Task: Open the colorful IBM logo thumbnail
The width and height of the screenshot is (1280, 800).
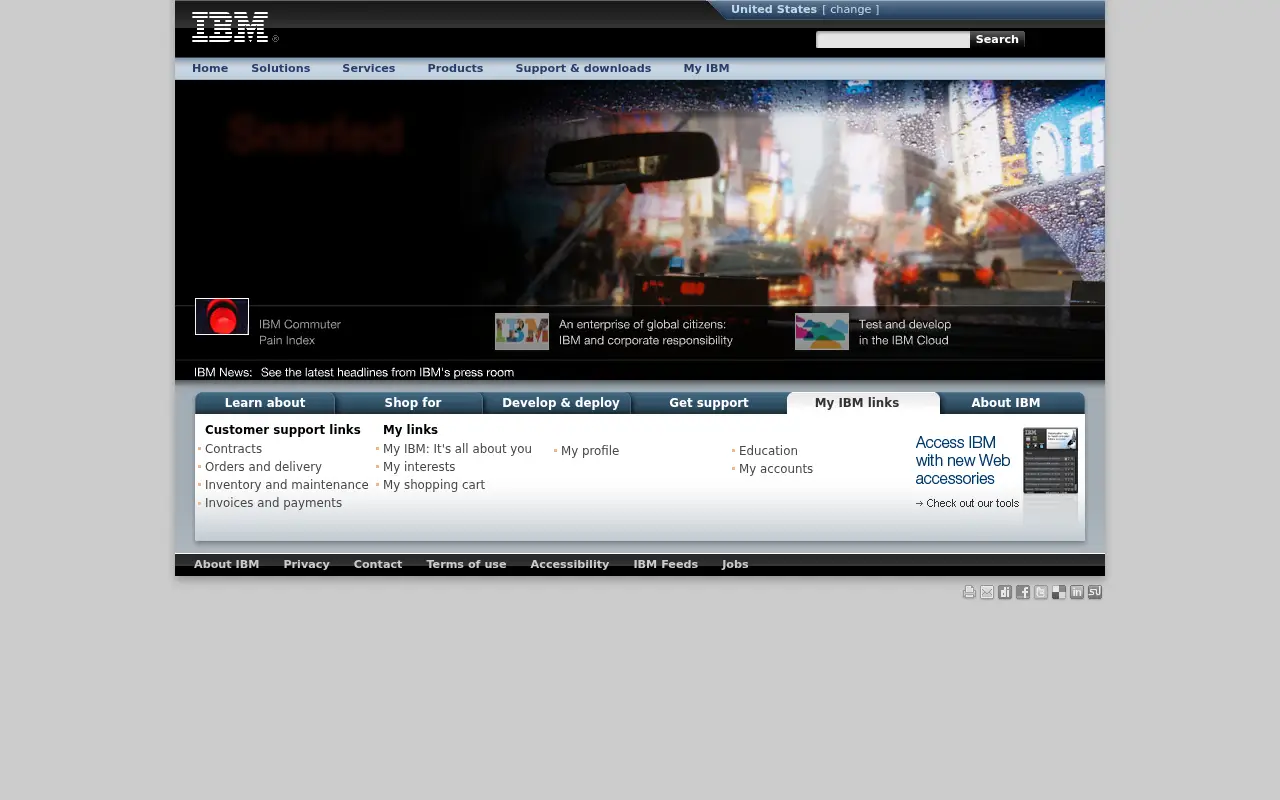Action: (522, 332)
